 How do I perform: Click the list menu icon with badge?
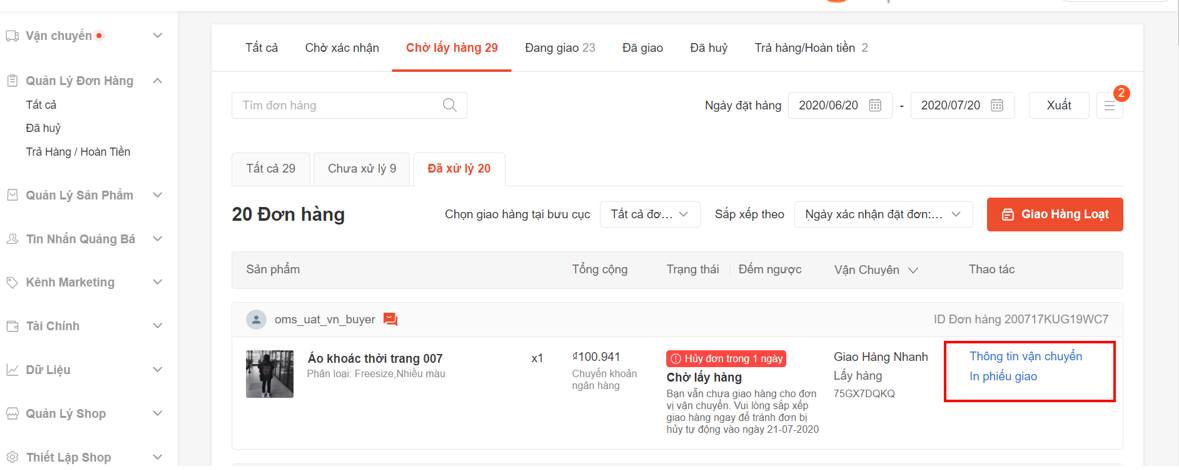[1109, 105]
